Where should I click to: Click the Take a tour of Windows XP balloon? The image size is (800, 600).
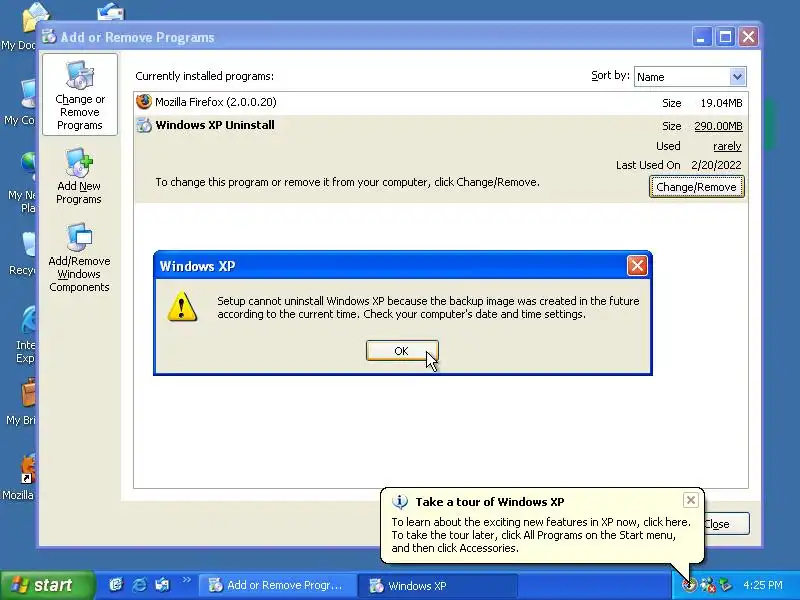tap(542, 526)
